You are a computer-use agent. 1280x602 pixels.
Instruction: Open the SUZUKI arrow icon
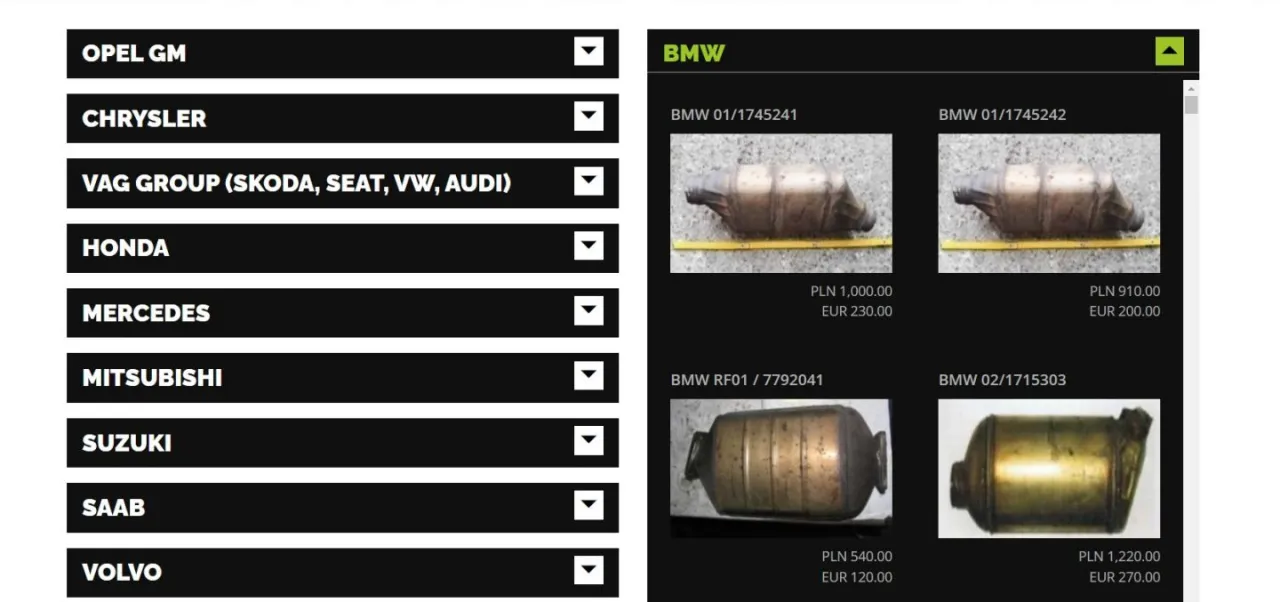[x=589, y=441]
